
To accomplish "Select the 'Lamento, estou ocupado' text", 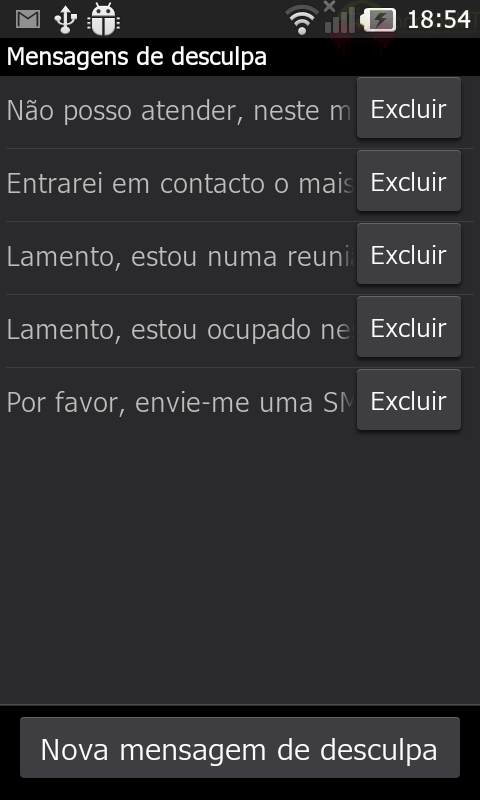I will (x=180, y=330).
